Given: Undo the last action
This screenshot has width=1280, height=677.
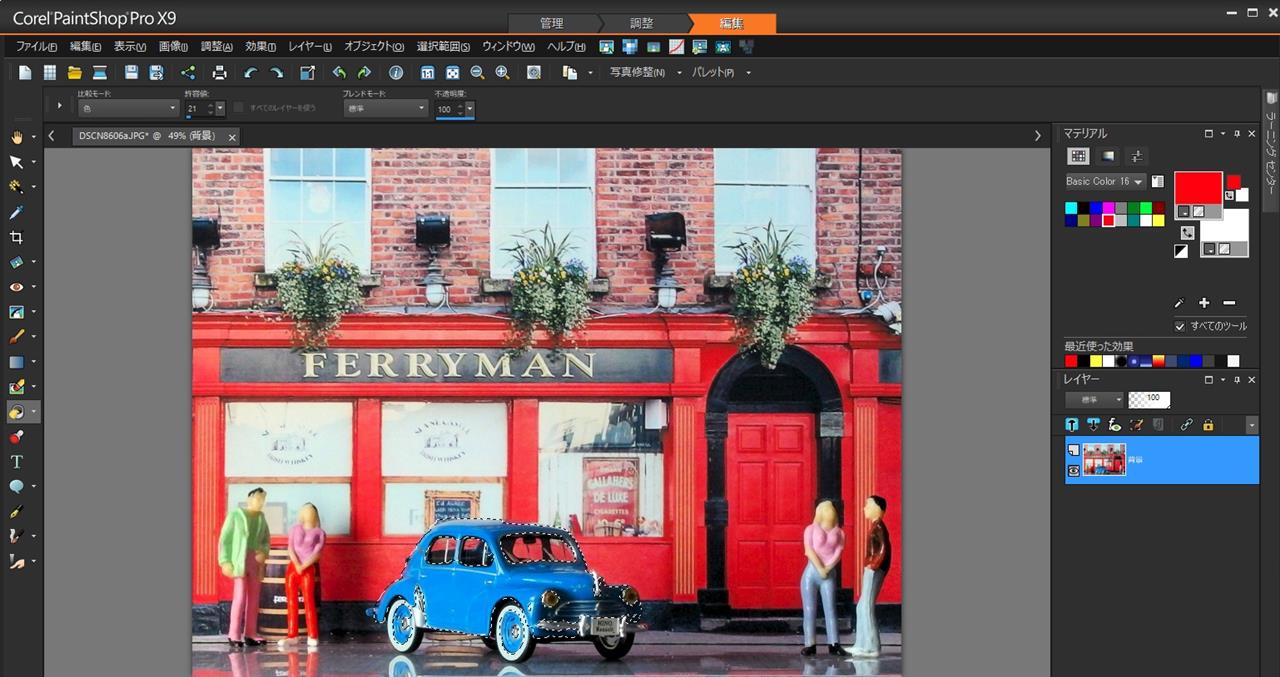Looking at the screenshot, I should (x=251, y=73).
